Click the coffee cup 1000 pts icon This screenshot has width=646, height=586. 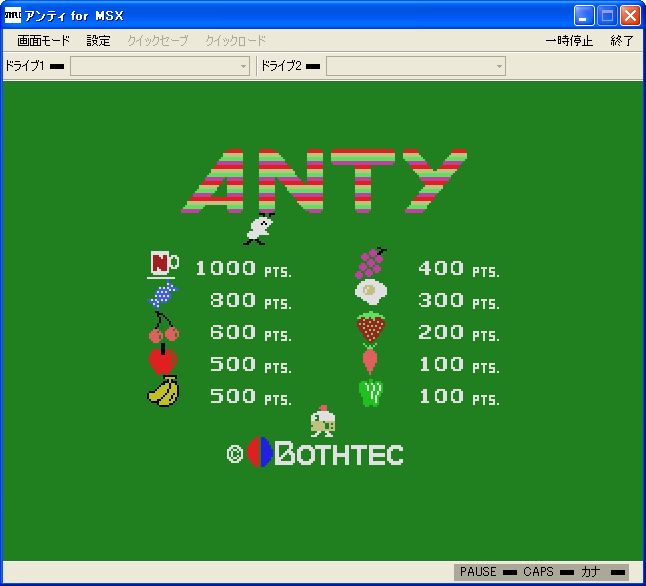point(163,264)
